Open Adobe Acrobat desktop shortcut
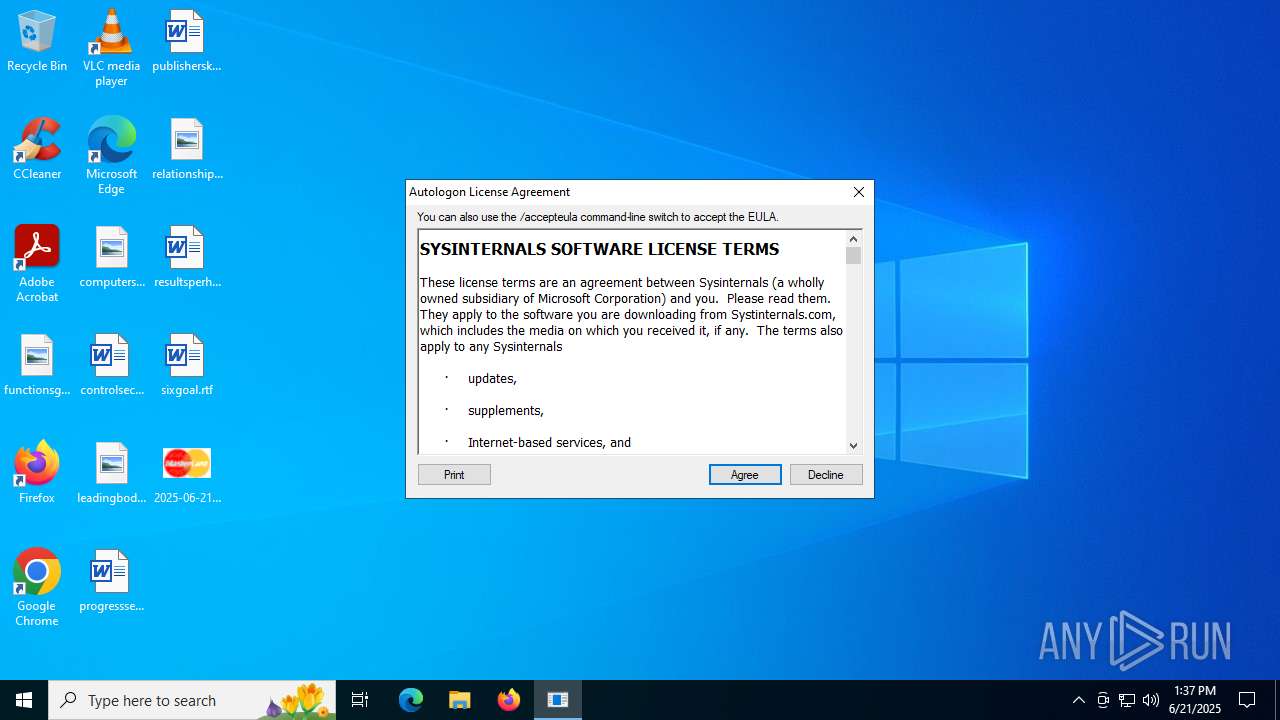Screen dimensions: 1280x720 coord(37,264)
